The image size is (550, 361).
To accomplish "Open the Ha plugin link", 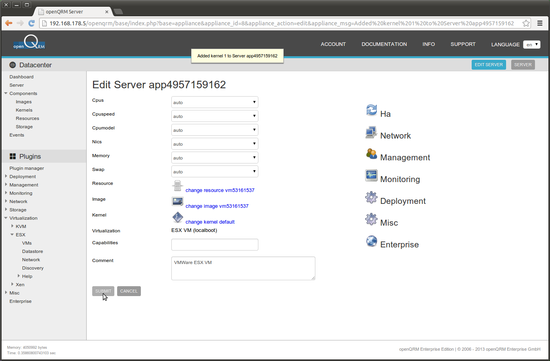I will [385, 114].
